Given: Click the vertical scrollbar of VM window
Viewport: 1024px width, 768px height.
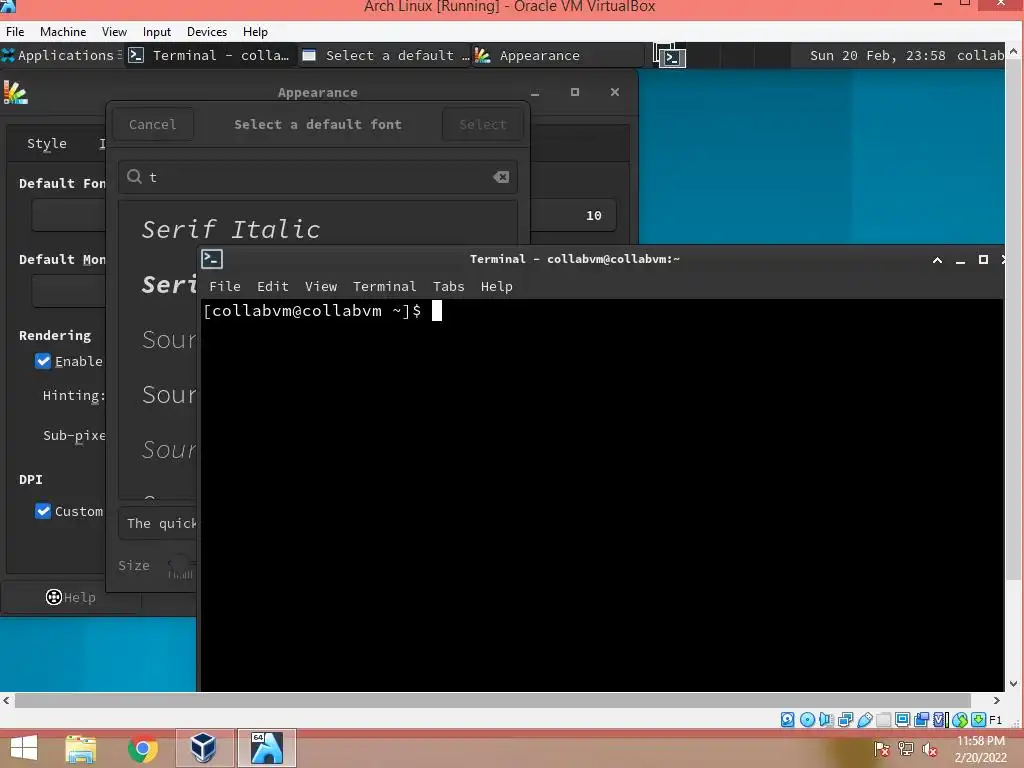Looking at the screenshot, I should click(x=1013, y=318).
